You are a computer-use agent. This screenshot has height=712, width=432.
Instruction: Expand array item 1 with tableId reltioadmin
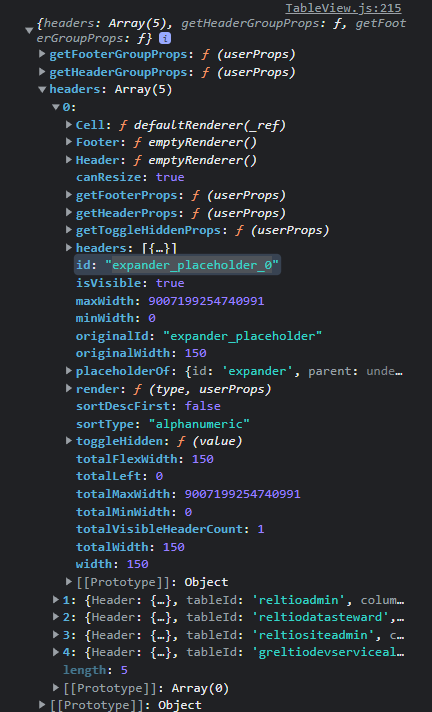point(56,600)
